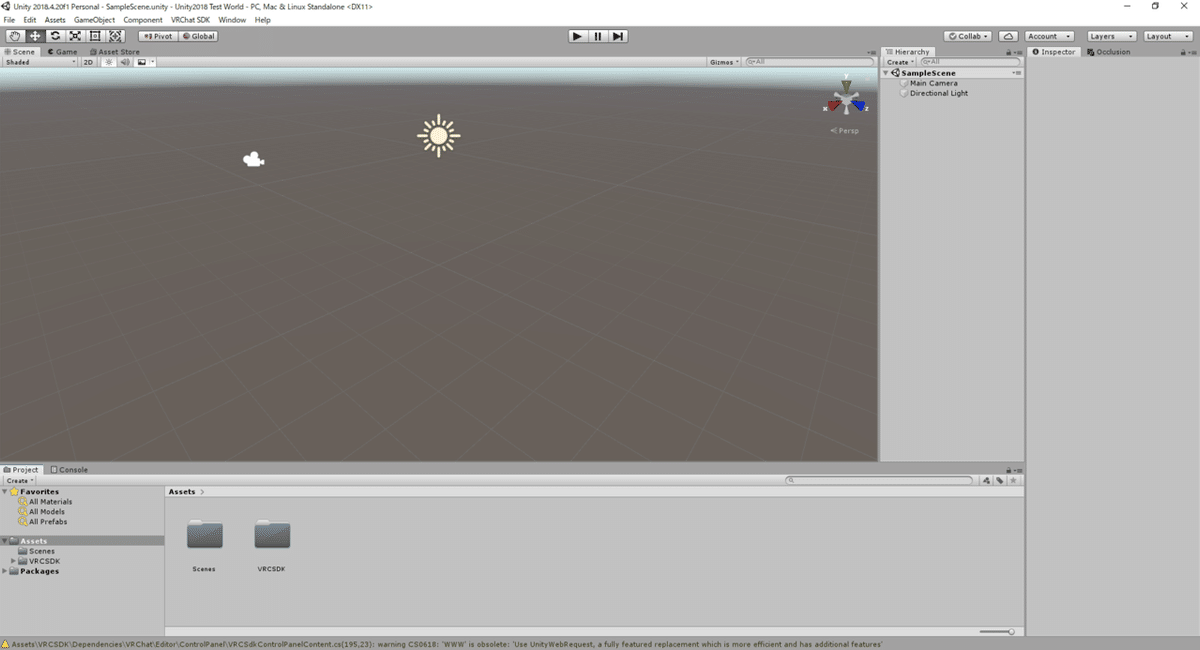Image resolution: width=1200 pixels, height=650 pixels.
Task: Select the Scale tool
Action: [75, 36]
